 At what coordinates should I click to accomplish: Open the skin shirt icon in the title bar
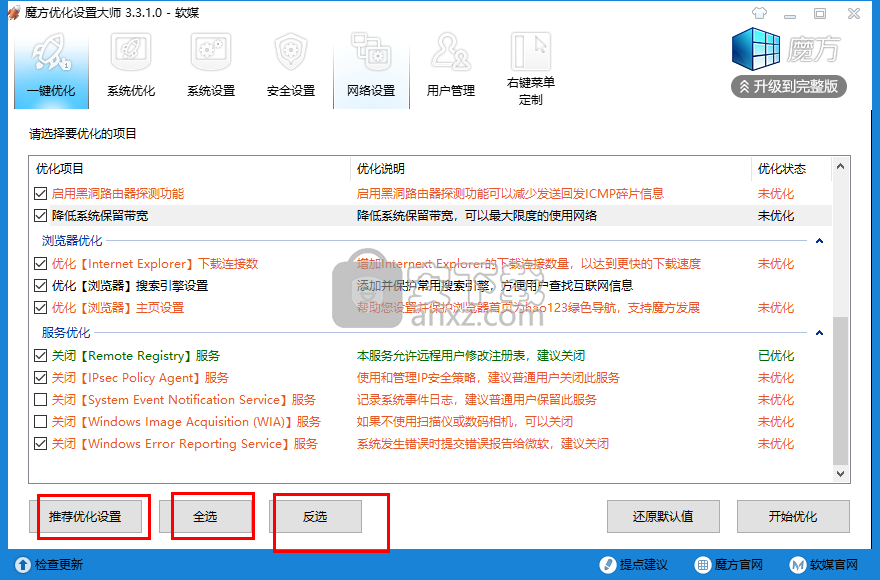[x=759, y=13]
